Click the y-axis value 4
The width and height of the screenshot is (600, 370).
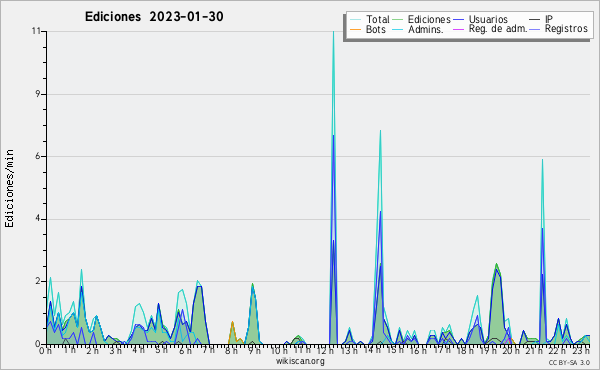pos(38,219)
